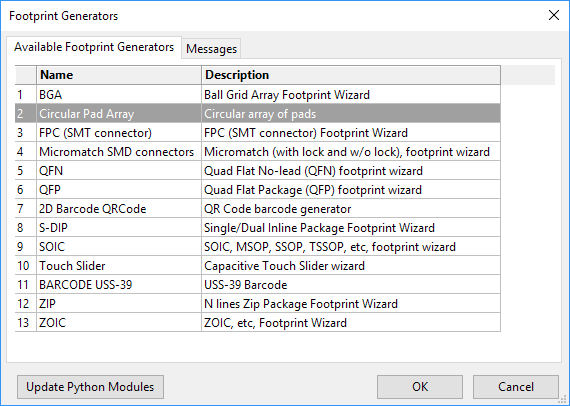Pick the 2D Barcode QRCode generator
Screen dimensions: 570x406
click(x=258, y=209)
